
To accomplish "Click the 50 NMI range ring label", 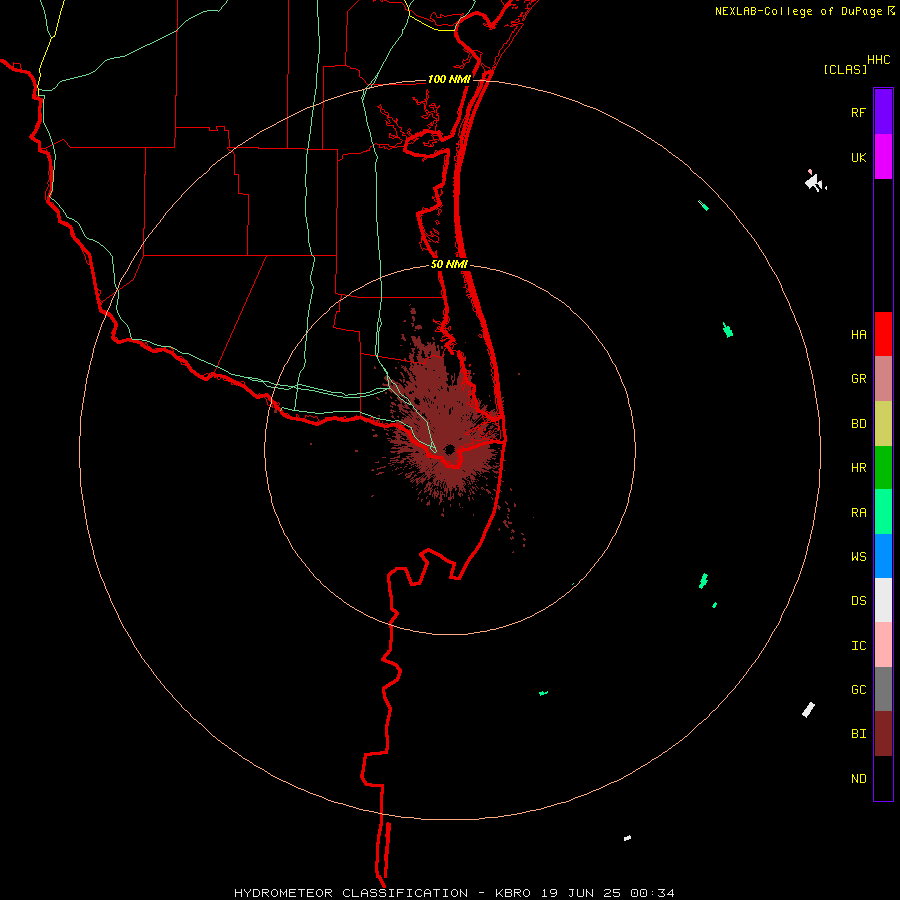I will pyautogui.click(x=449, y=264).
